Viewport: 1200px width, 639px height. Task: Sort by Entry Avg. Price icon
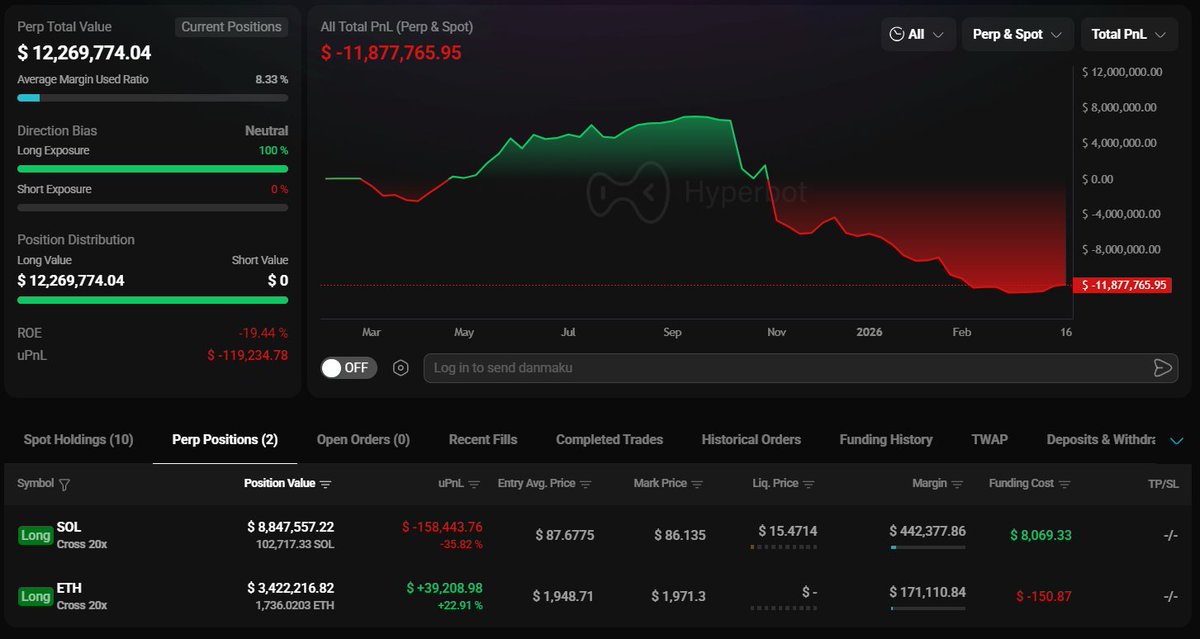pyautogui.click(x=586, y=484)
